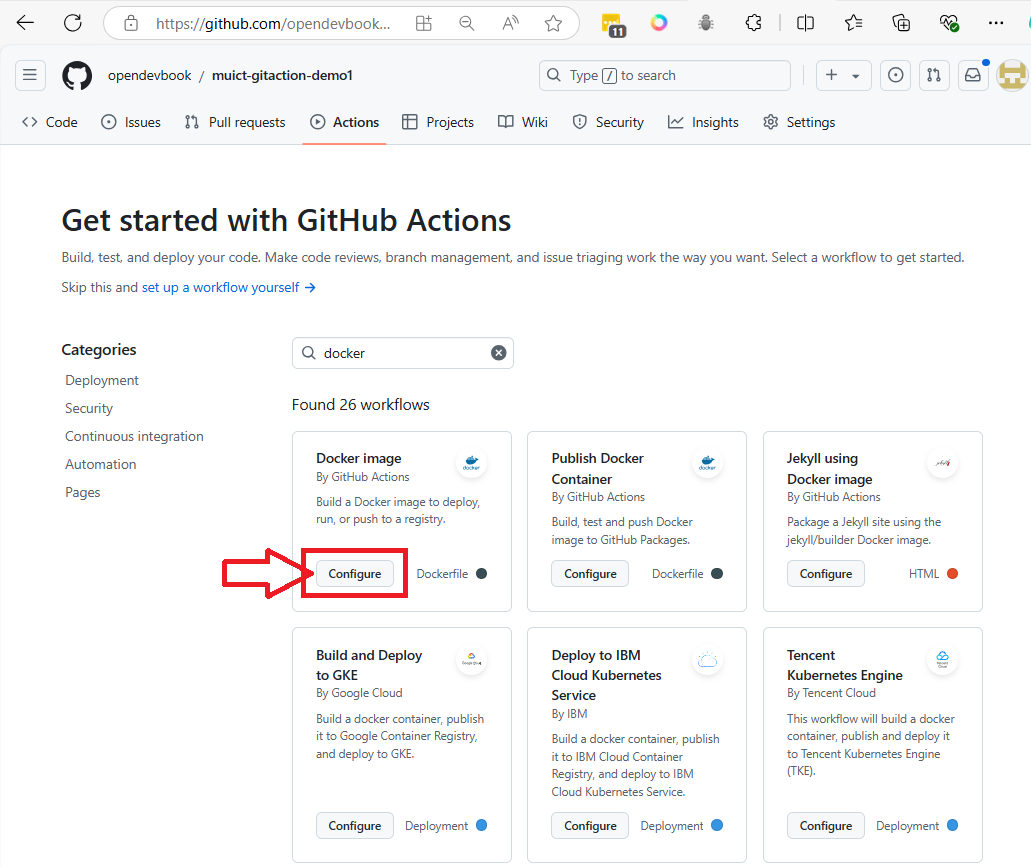1031x867 pixels.
Task: Expand the create new plus dropdown
Action: tap(844, 75)
